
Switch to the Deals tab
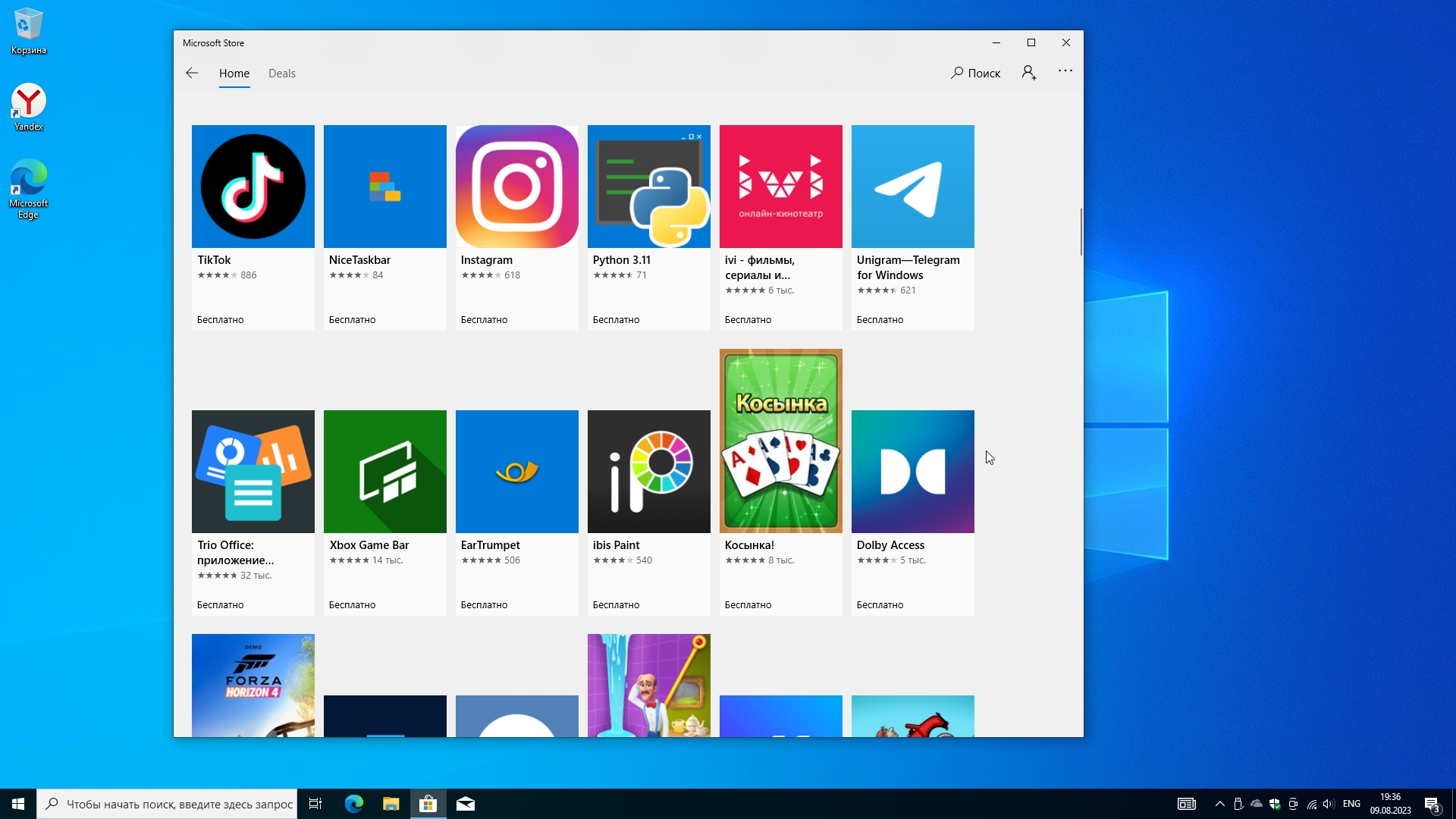(281, 74)
